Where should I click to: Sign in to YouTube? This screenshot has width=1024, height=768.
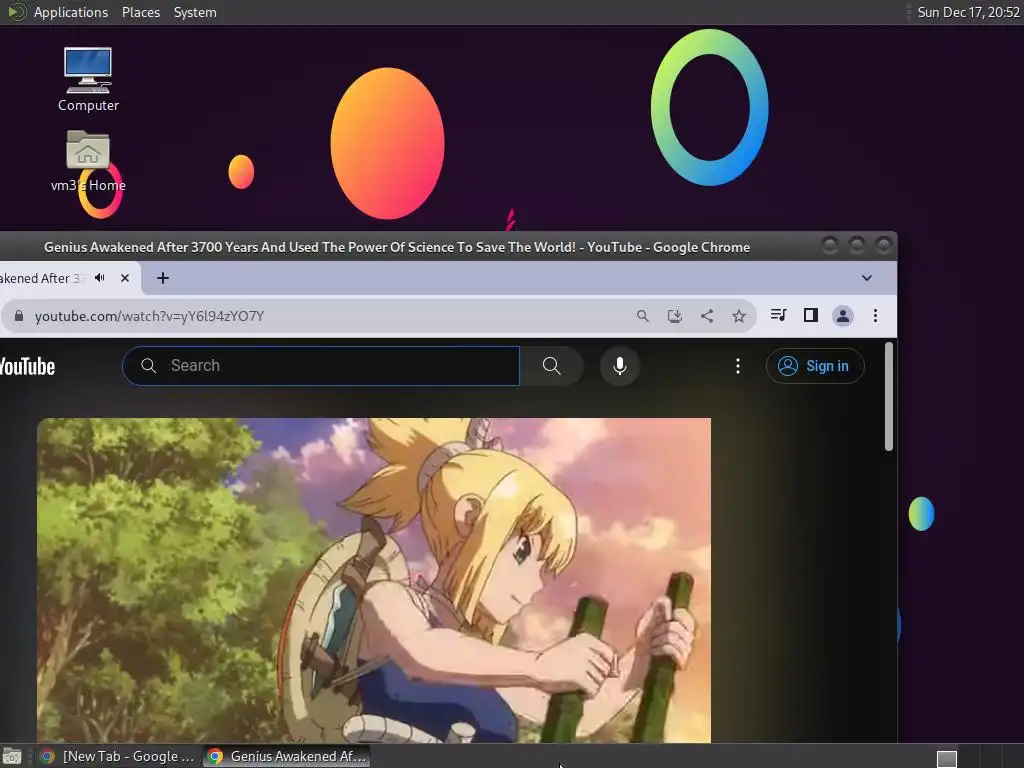pyautogui.click(x=815, y=366)
